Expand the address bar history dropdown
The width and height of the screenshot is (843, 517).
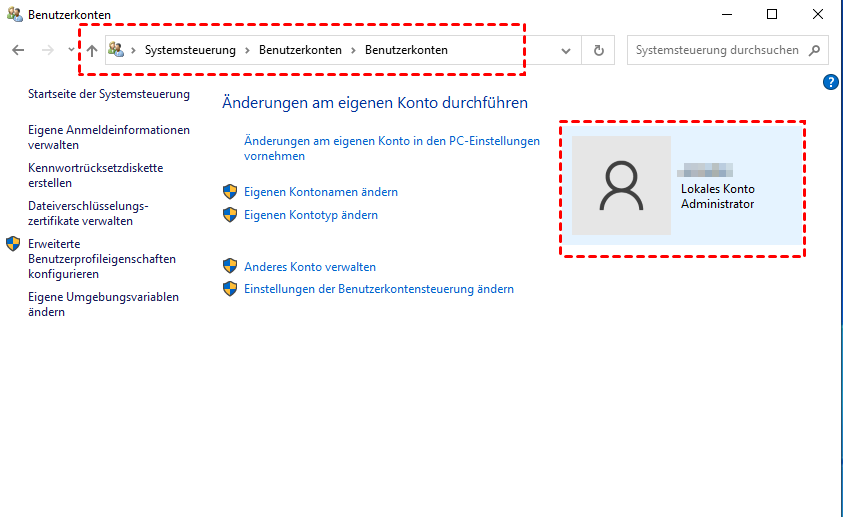(567, 50)
